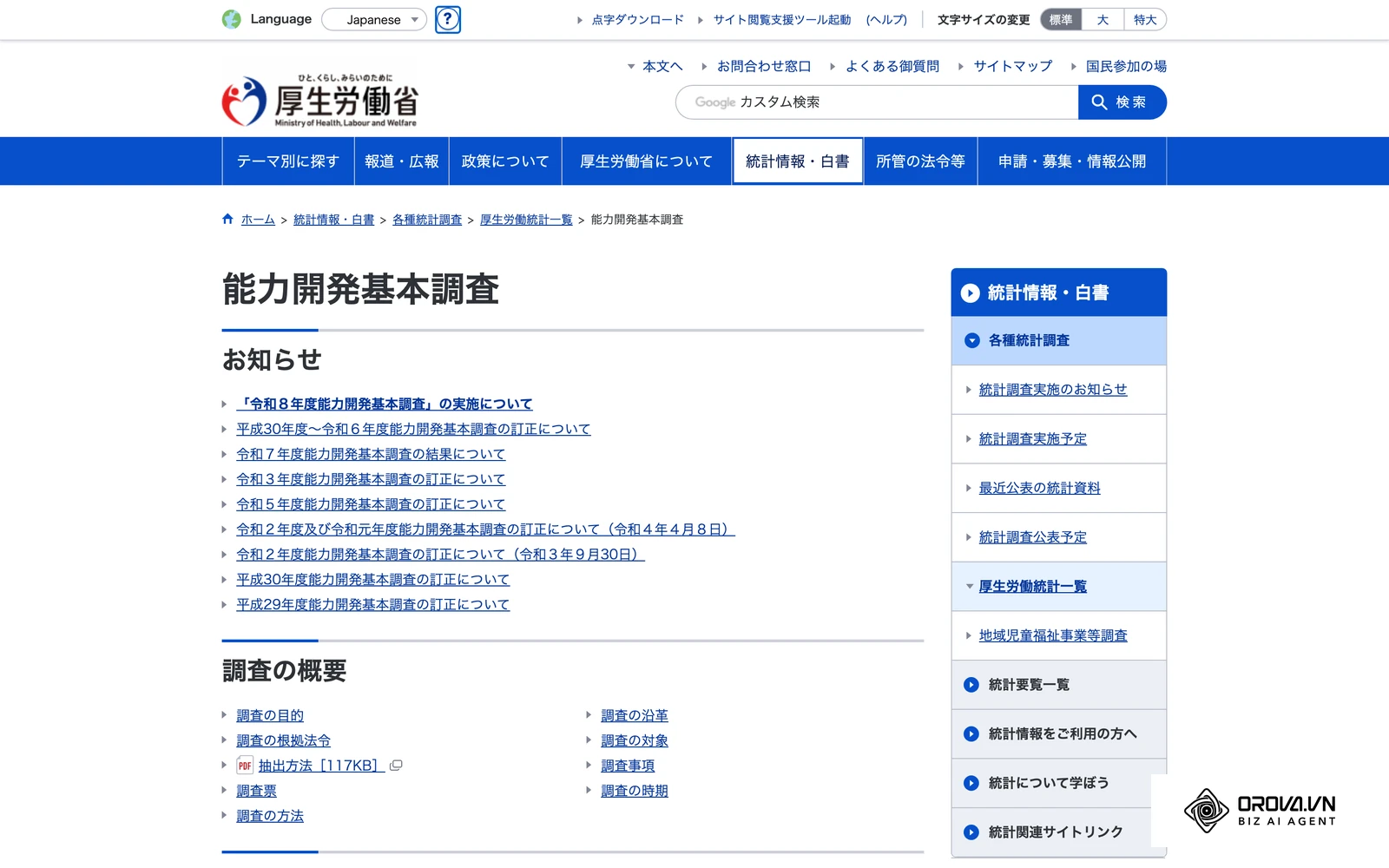This screenshot has width=1389, height=868.
Task: Set text size to 特大
Action: click(1145, 19)
